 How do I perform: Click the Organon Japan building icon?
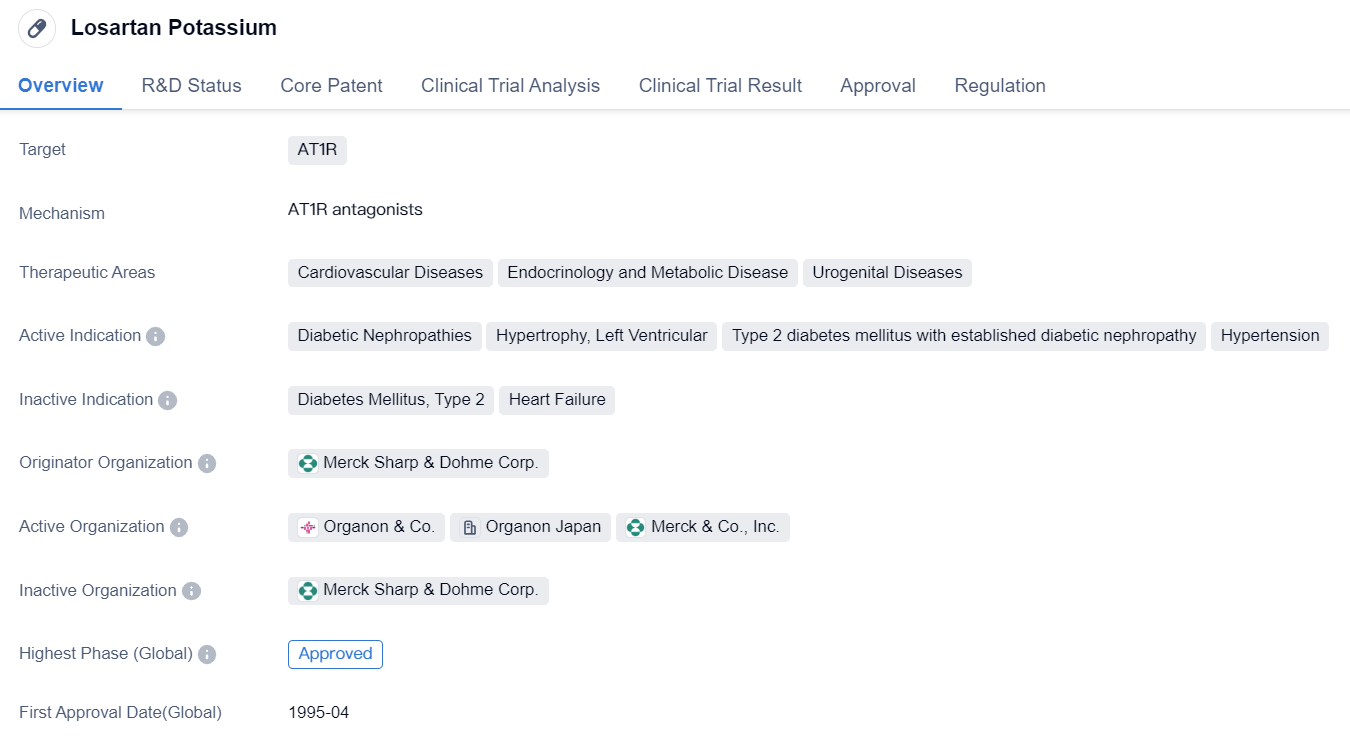coord(470,527)
